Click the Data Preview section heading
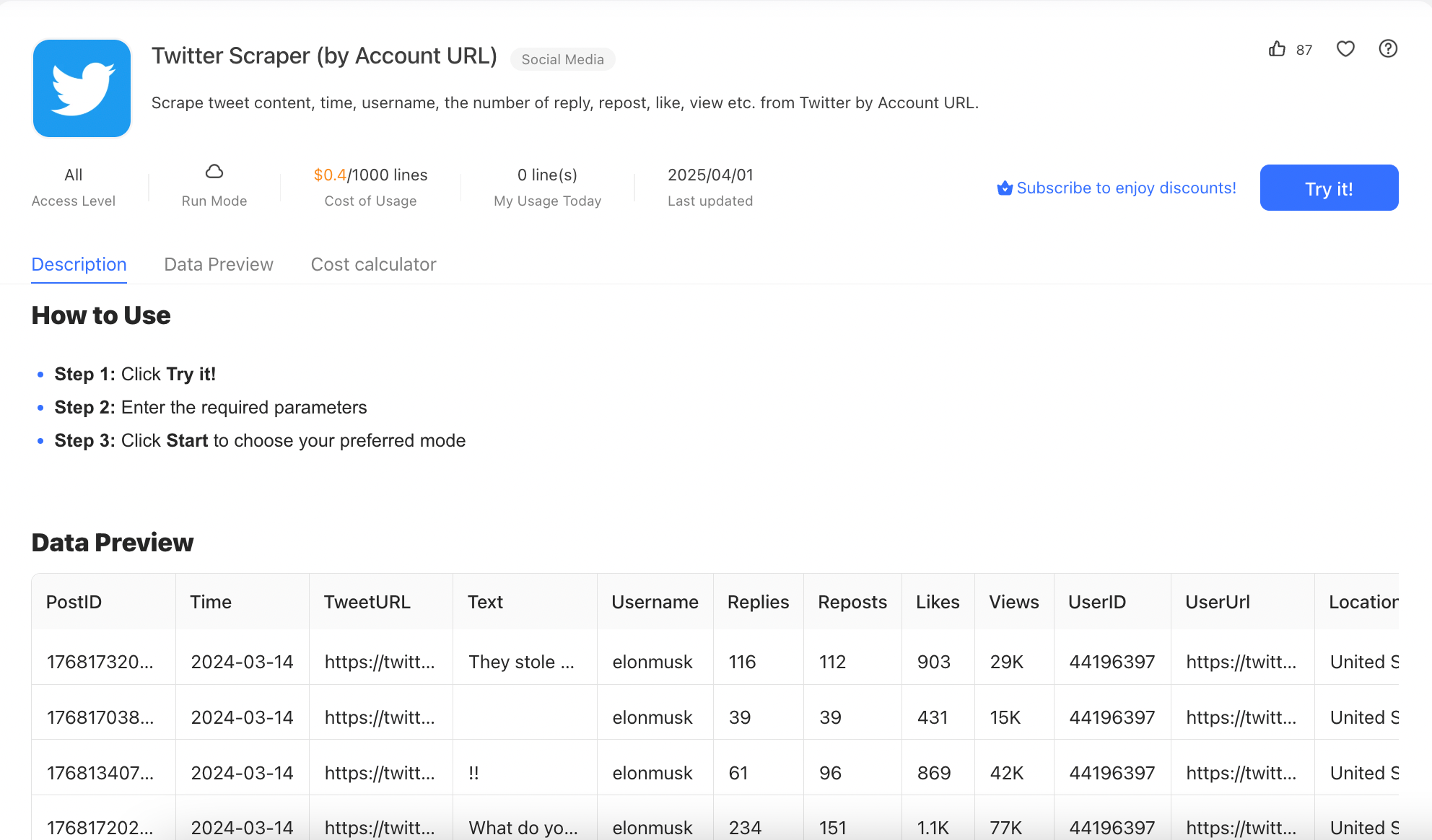Viewport: 1432px width, 840px height. click(x=113, y=543)
